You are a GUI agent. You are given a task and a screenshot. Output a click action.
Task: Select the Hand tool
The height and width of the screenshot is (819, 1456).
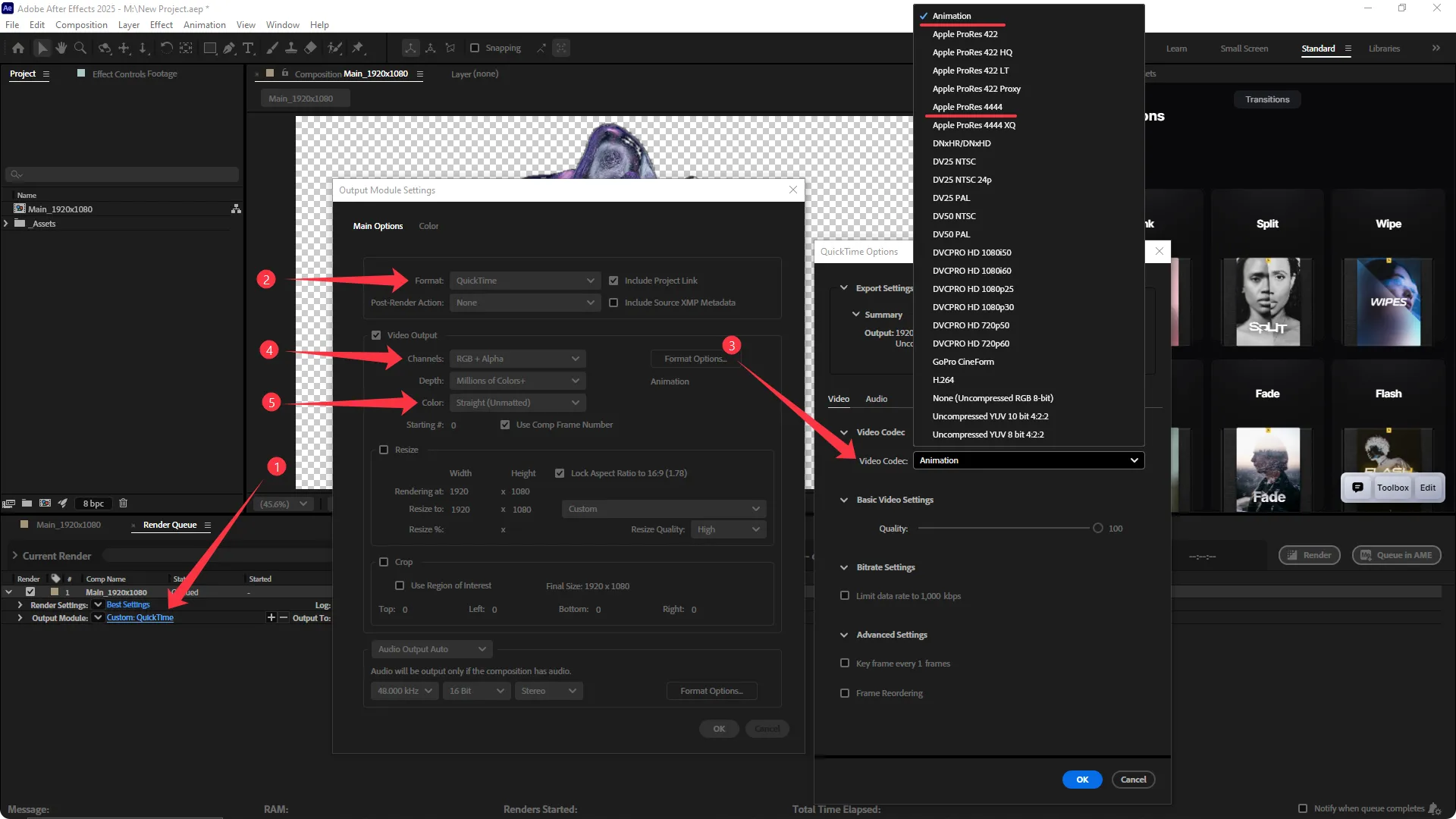61,48
